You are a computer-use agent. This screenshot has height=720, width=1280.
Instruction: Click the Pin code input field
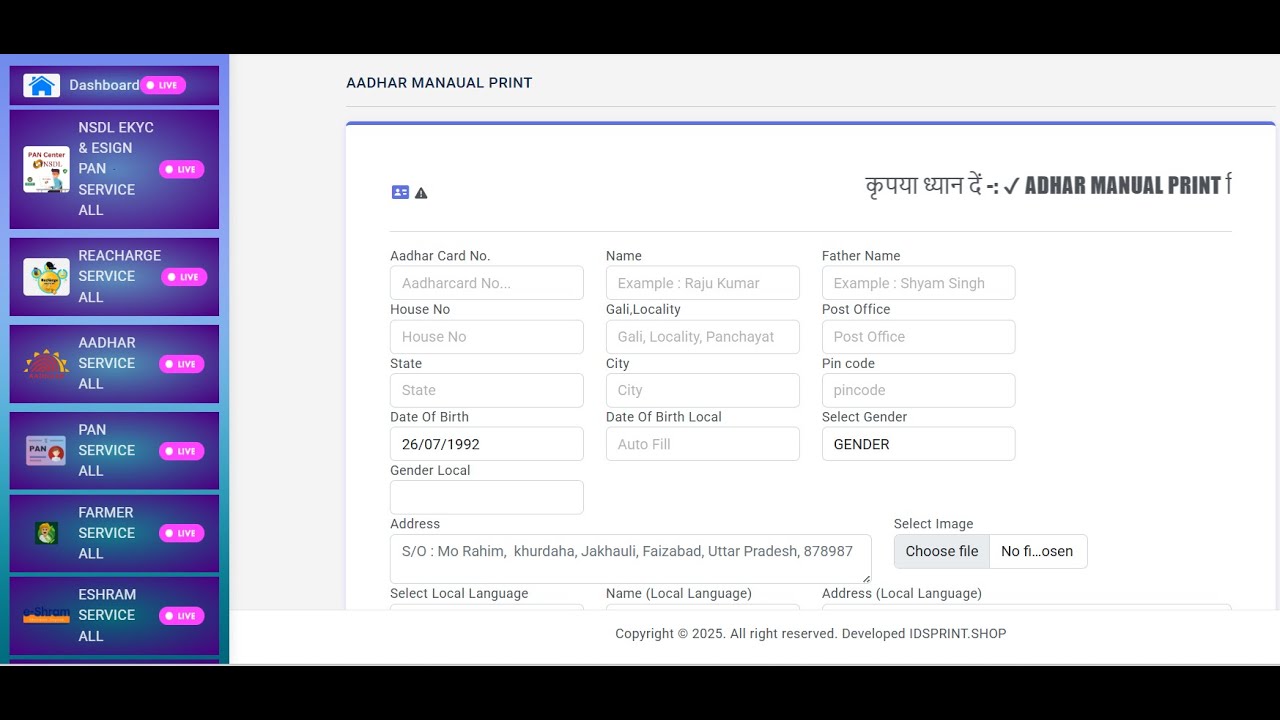pyautogui.click(x=918, y=390)
